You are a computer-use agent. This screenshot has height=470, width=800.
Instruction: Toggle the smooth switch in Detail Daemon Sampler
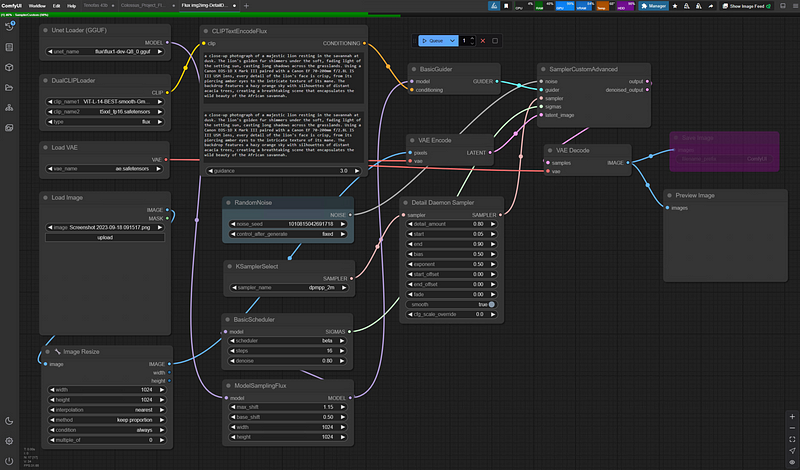pos(492,304)
